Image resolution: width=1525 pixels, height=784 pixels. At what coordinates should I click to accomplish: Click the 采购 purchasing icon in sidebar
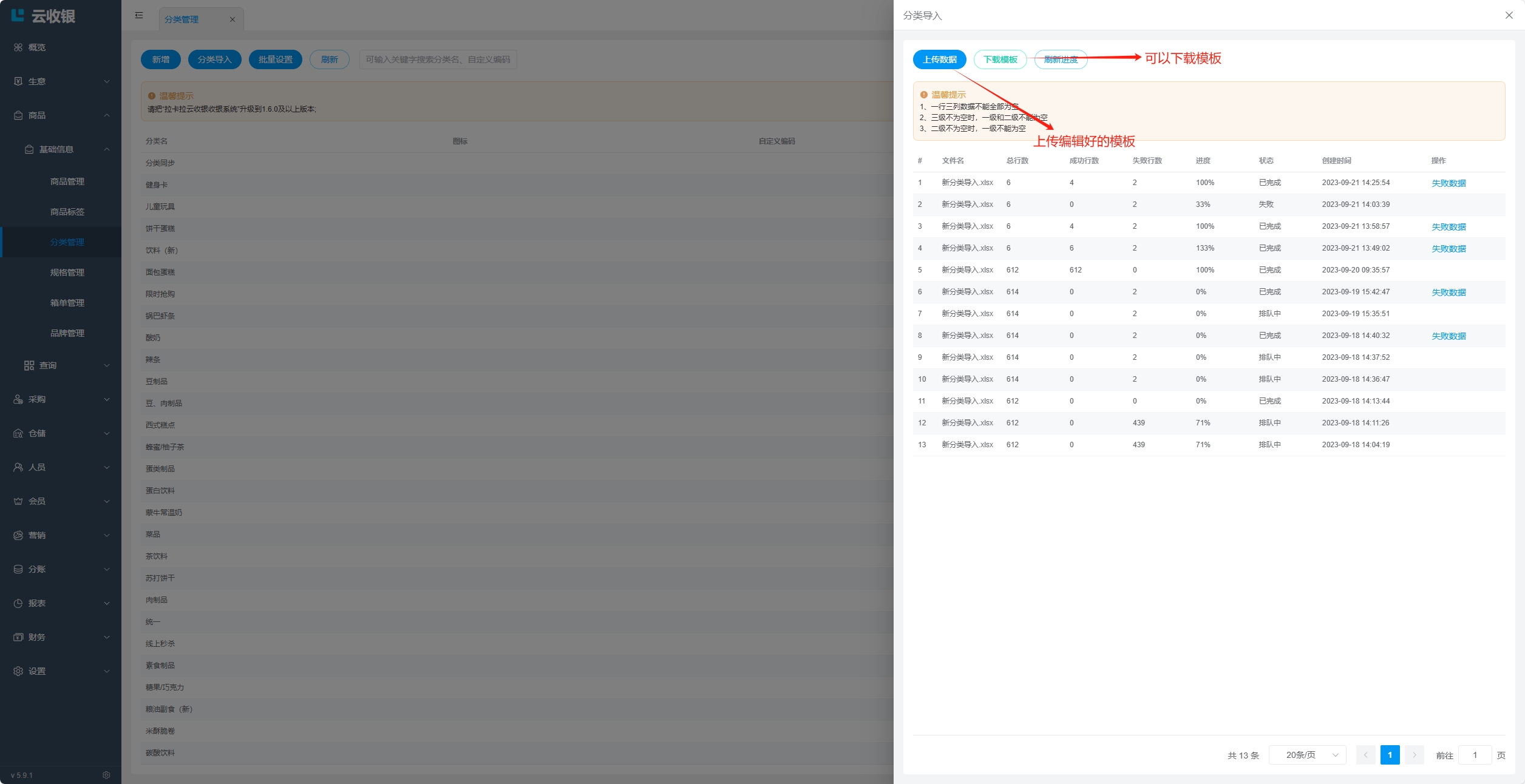point(18,399)
